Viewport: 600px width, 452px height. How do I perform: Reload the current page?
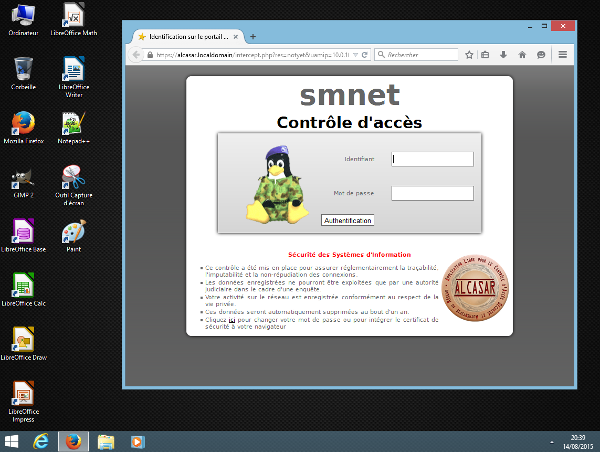click(365, 55)
